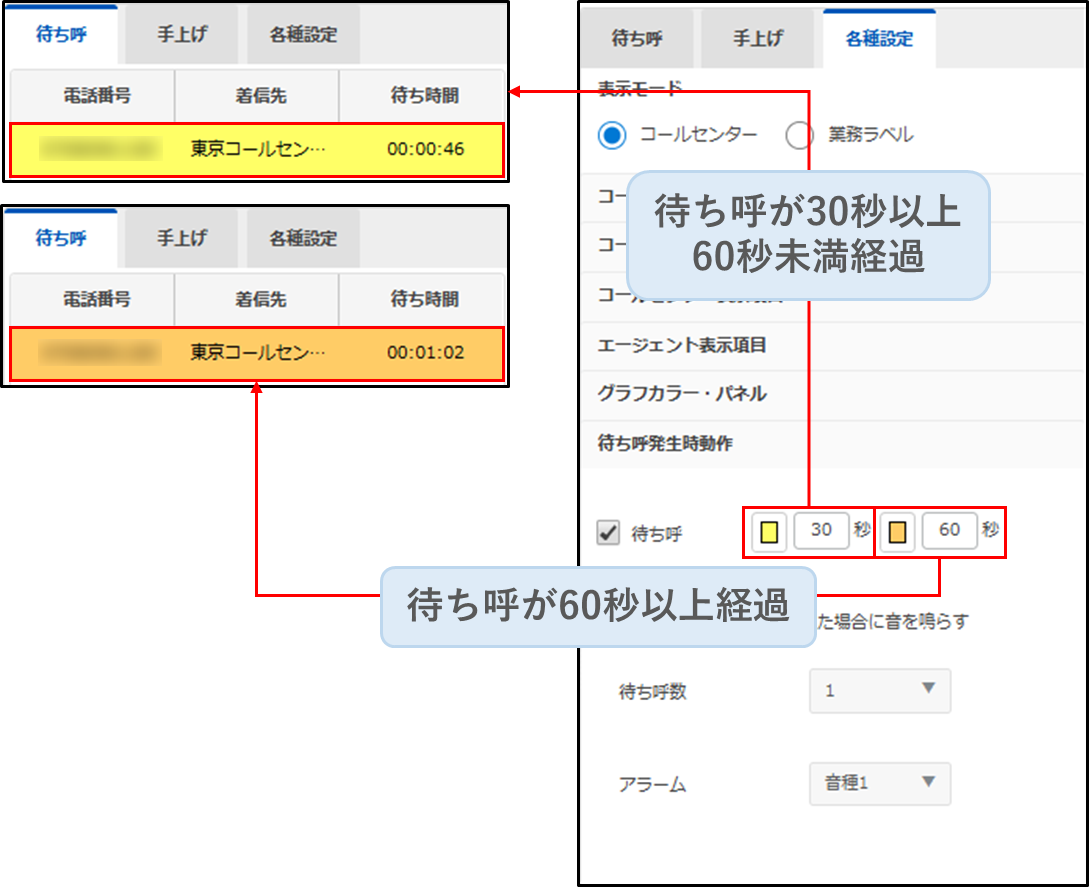Expand the エージェント表示項目 section
The width and height of the screenshot is (1089, 887).
coord(681,346)
